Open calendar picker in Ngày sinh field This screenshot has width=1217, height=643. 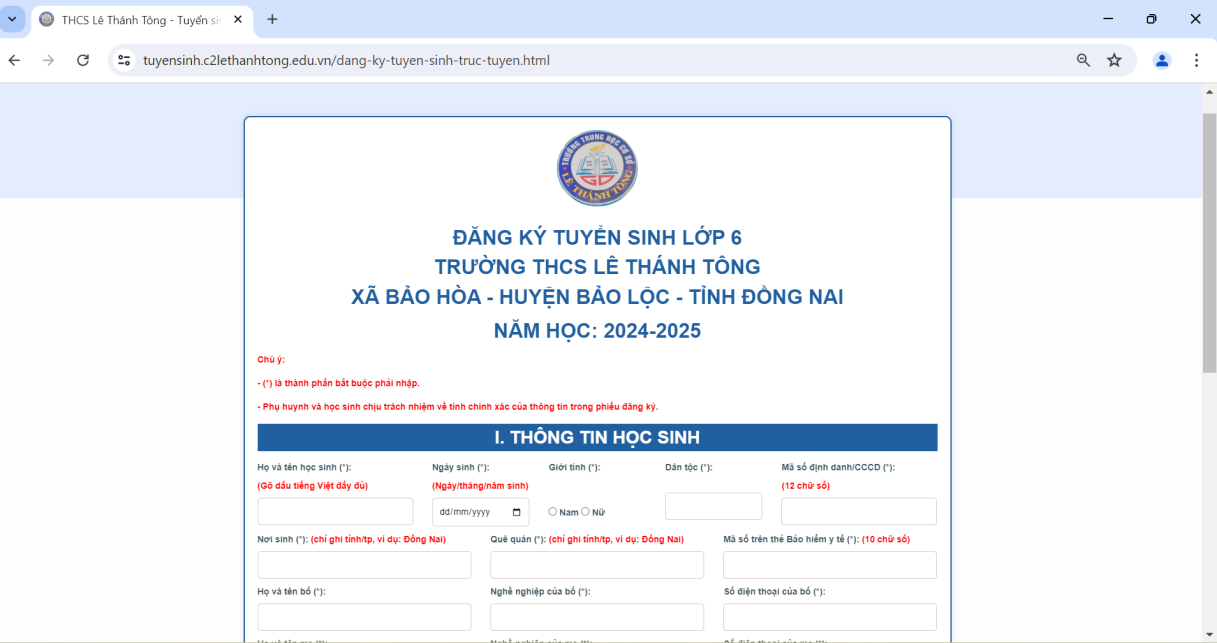516,512
